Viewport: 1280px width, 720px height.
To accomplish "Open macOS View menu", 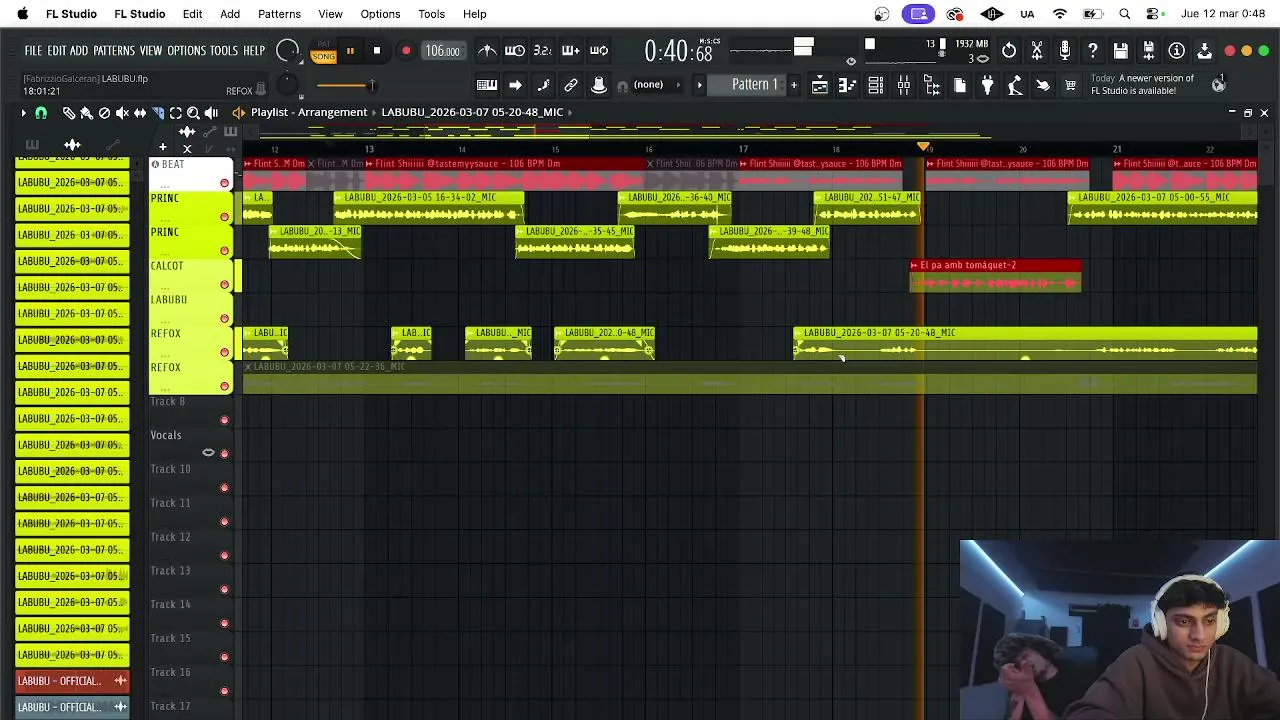I will (330, 14).
